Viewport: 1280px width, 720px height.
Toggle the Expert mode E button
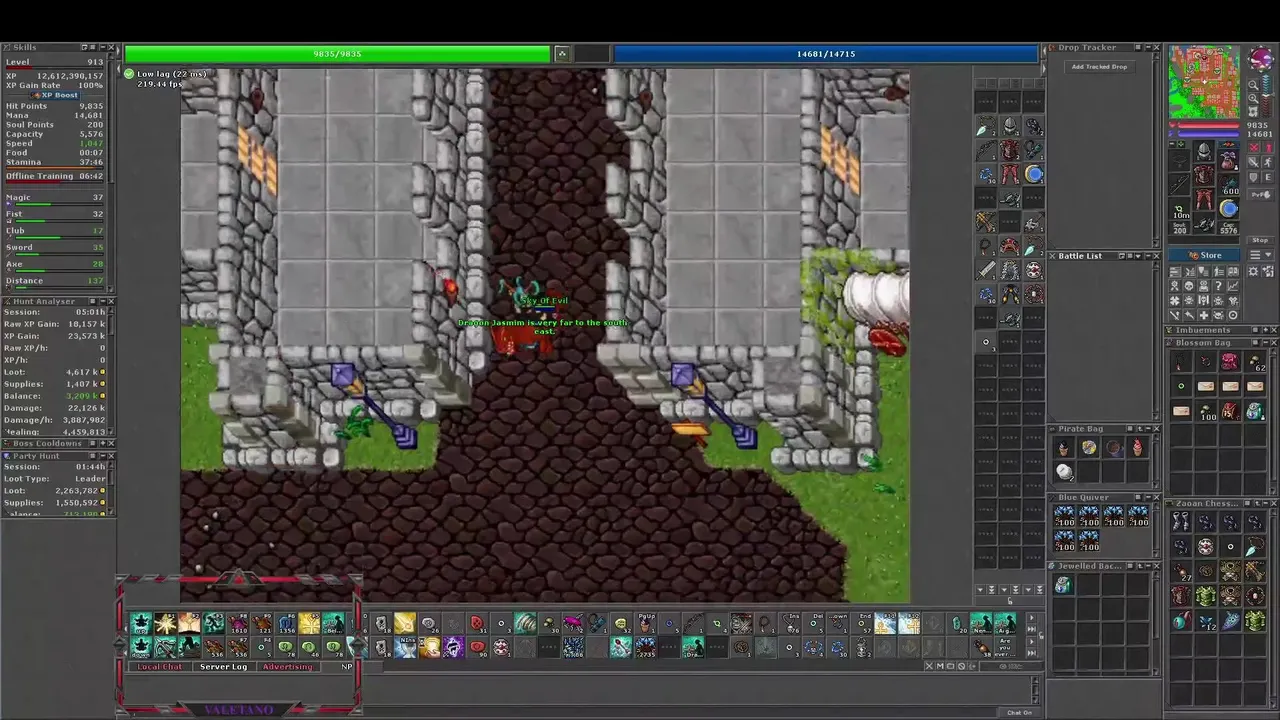point(1268,177)
